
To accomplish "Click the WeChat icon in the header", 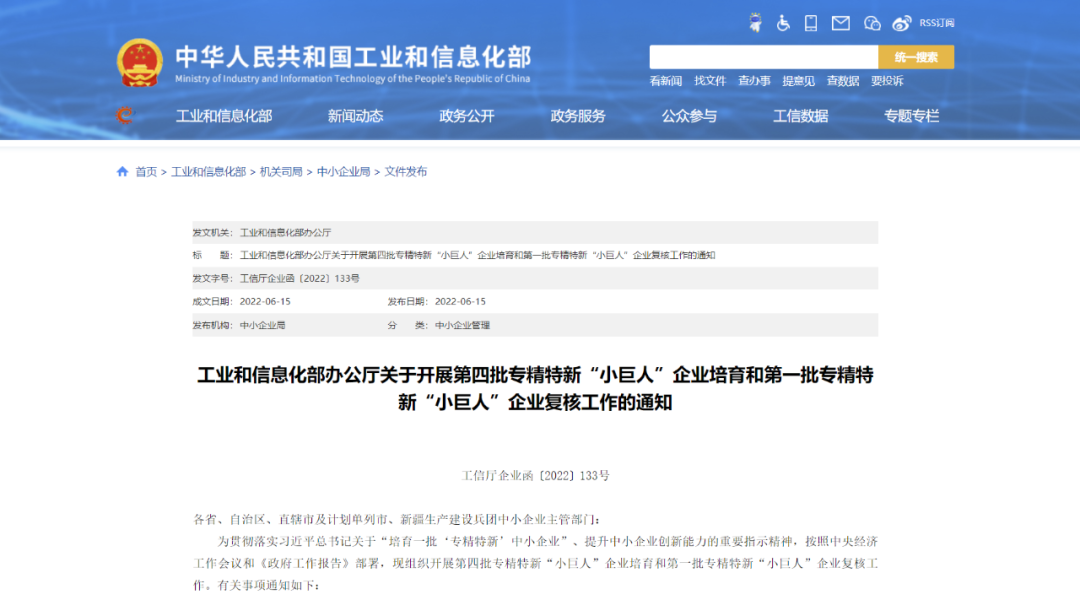I will tap(870, 22).
